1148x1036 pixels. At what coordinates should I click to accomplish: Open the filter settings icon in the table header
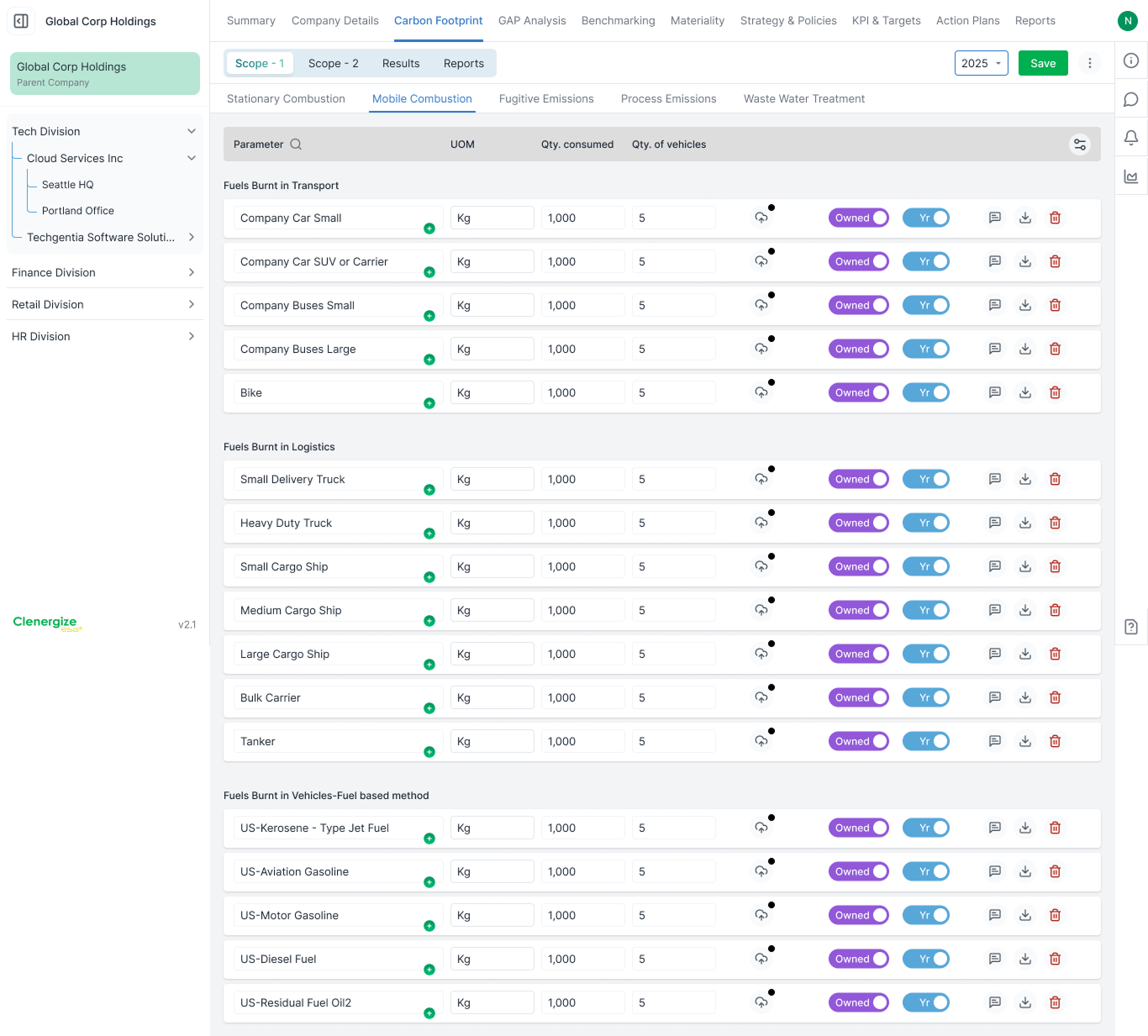click(x=1080, y=145)
